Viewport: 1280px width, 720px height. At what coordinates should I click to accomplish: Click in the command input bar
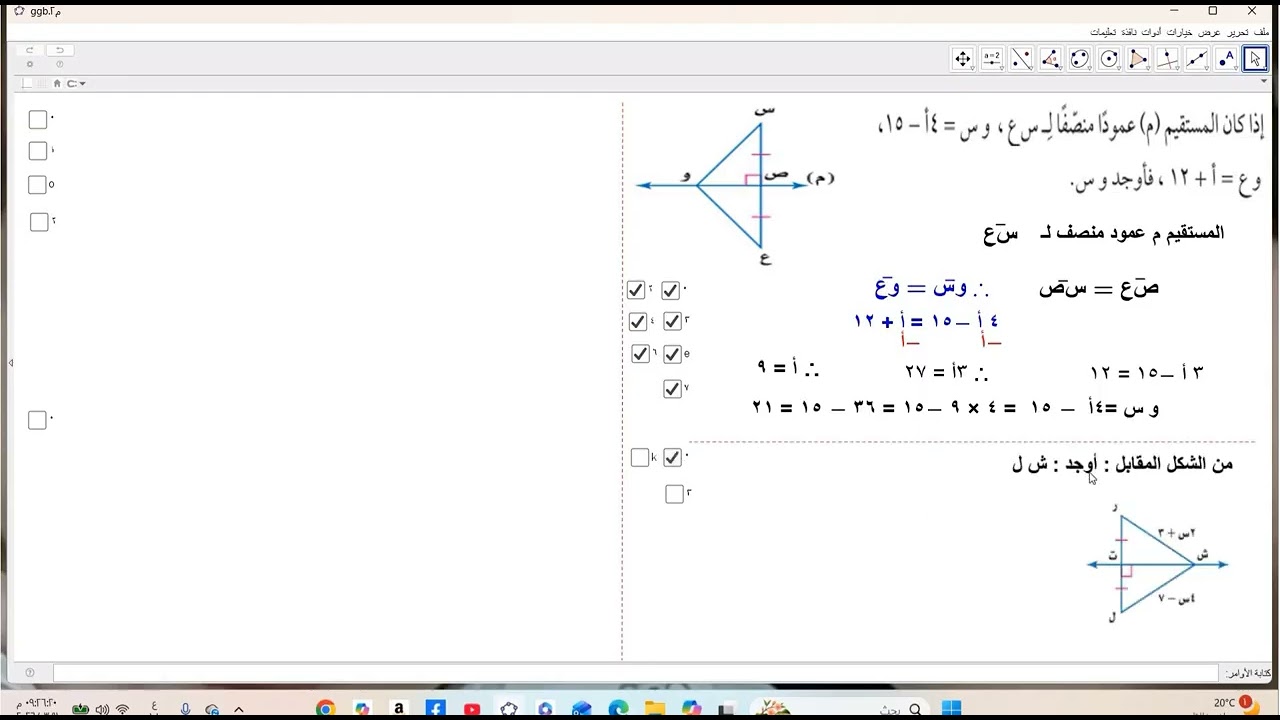[x=638, y=673]
